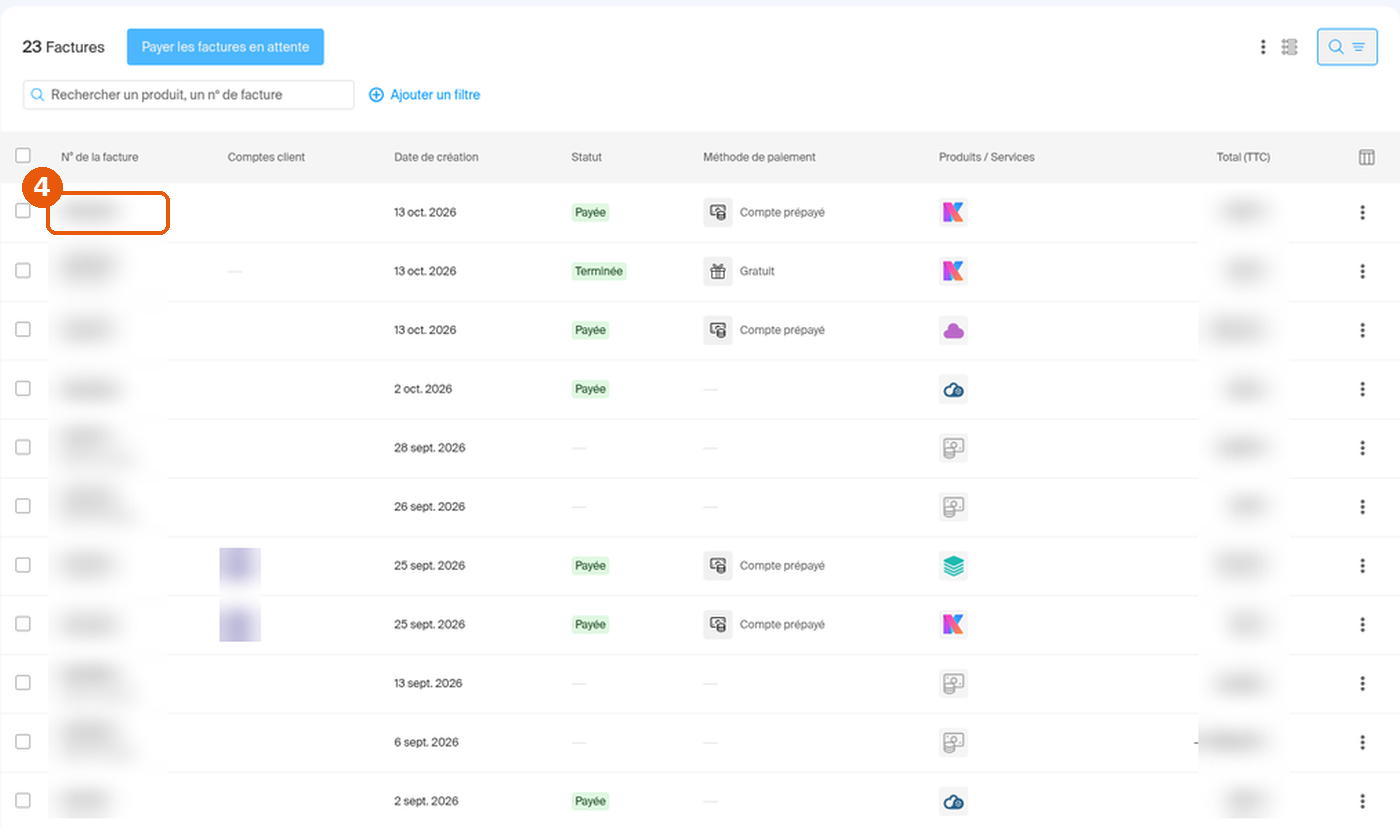The height and width of the screenshot is (828, 1400).
Task: Click the product icon in the Terminée row
Action: 953,271
